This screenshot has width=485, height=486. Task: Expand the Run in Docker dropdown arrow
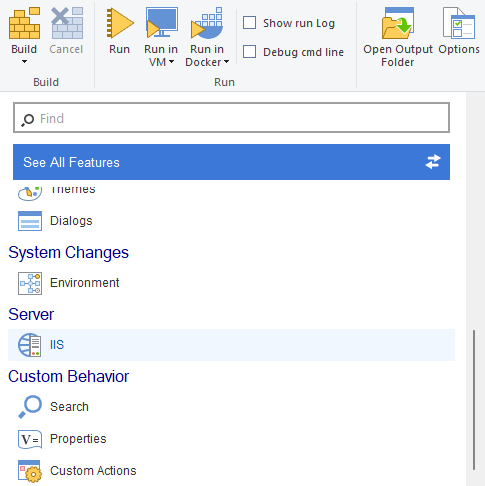[x=226, y=62]
